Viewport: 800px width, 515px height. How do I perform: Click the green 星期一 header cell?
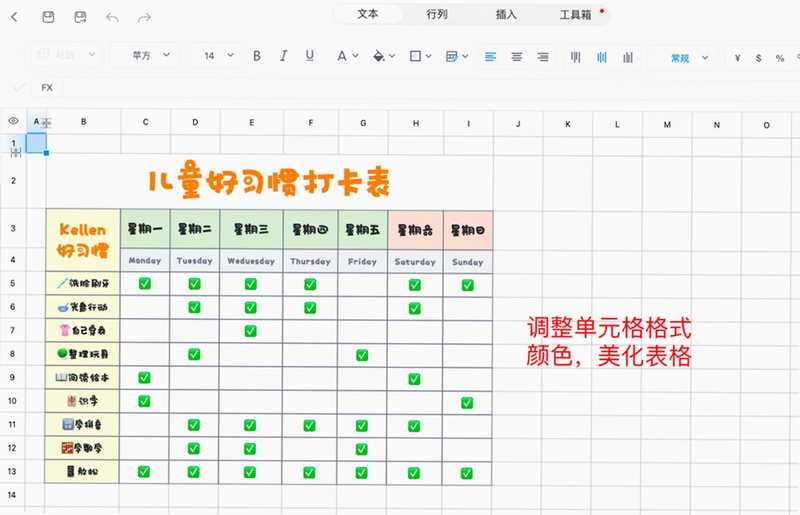[x=145, y=229]
